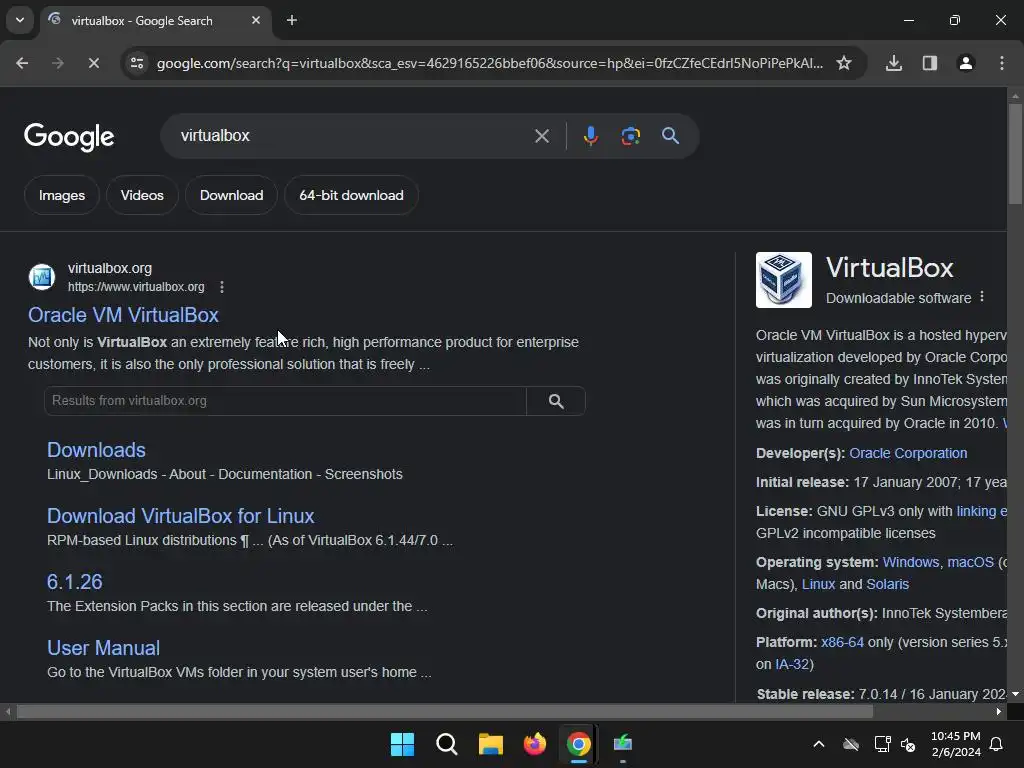Switch to Images results

tap(62, 195)
